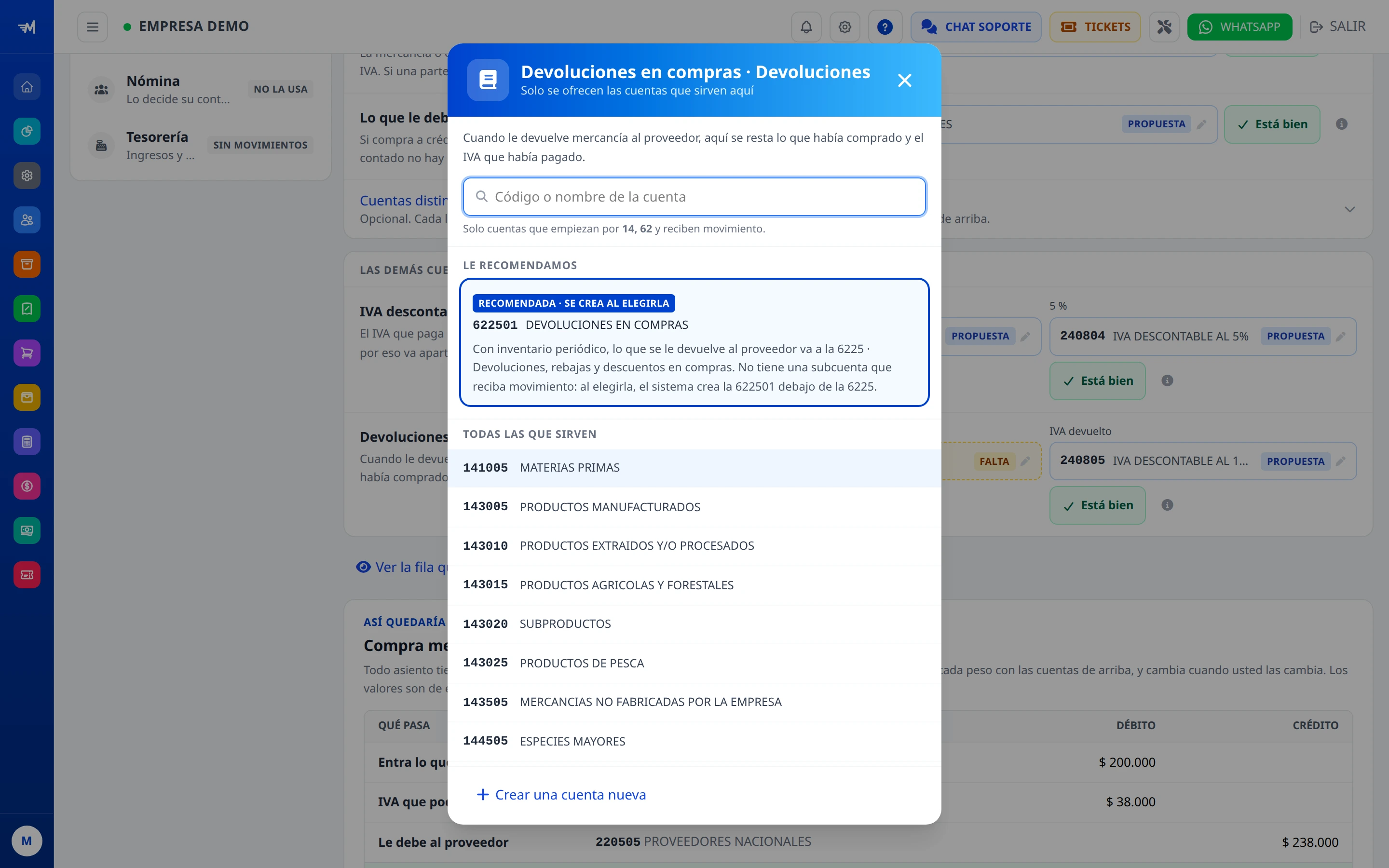Open the blue help question mark
This screenshot has height=868, width=1389.
point(885,27)
